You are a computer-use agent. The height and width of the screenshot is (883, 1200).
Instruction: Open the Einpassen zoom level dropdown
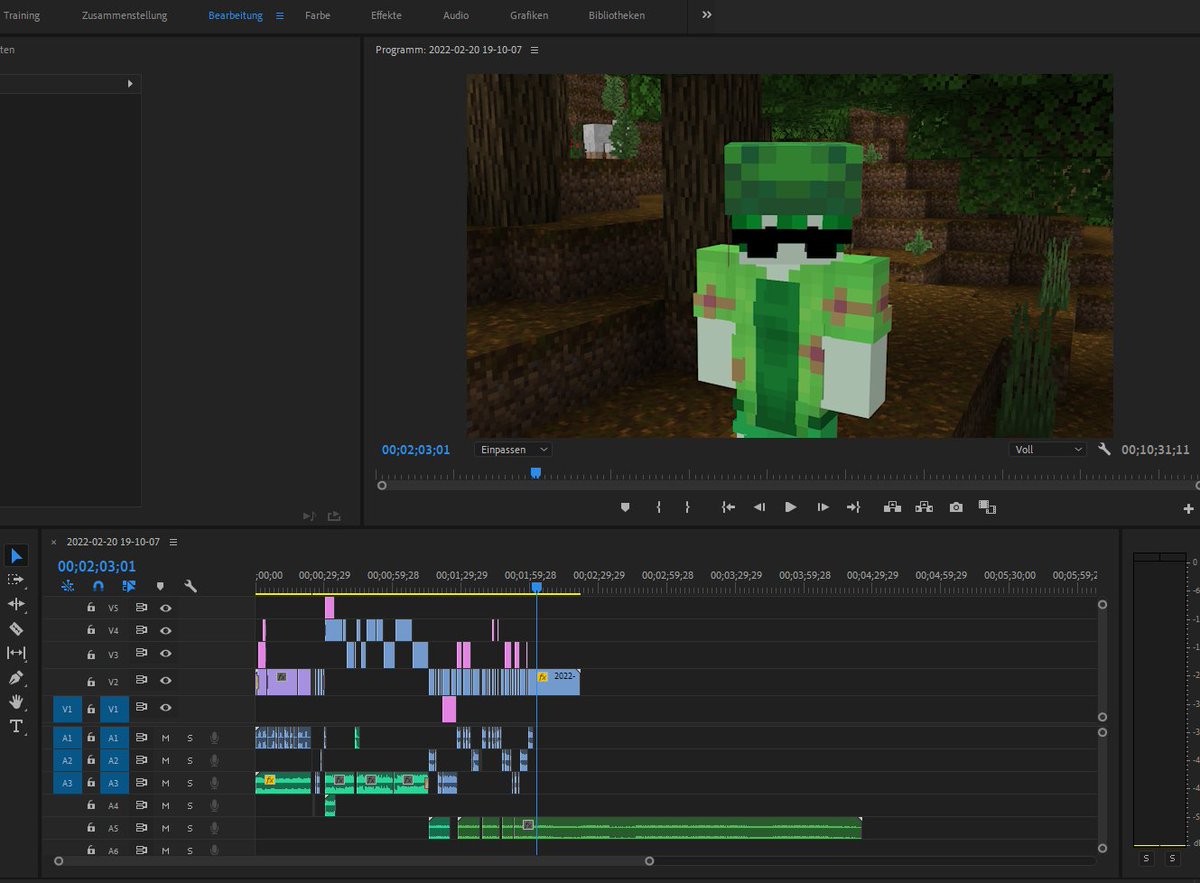pos(513,450)
